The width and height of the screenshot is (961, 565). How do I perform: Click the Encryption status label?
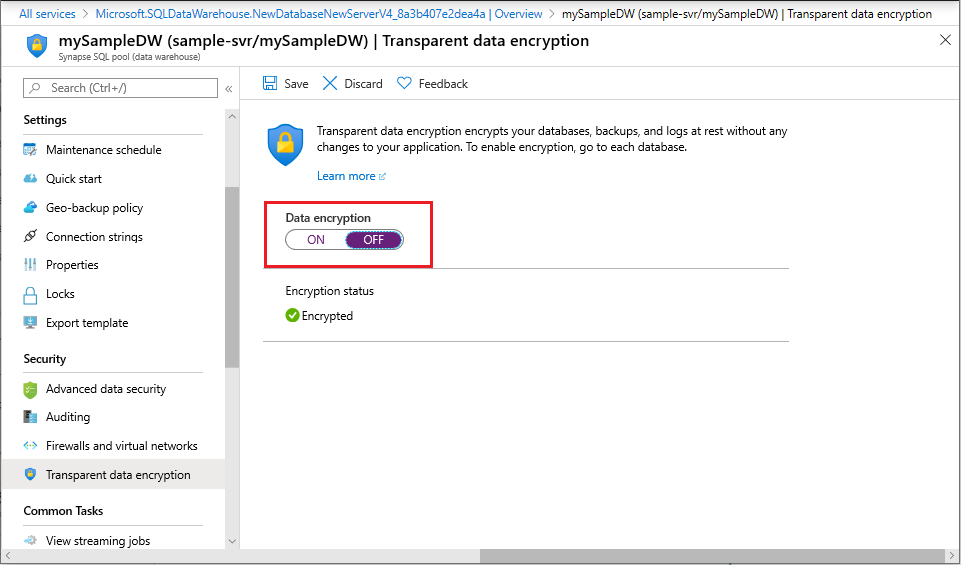(330, 290)
